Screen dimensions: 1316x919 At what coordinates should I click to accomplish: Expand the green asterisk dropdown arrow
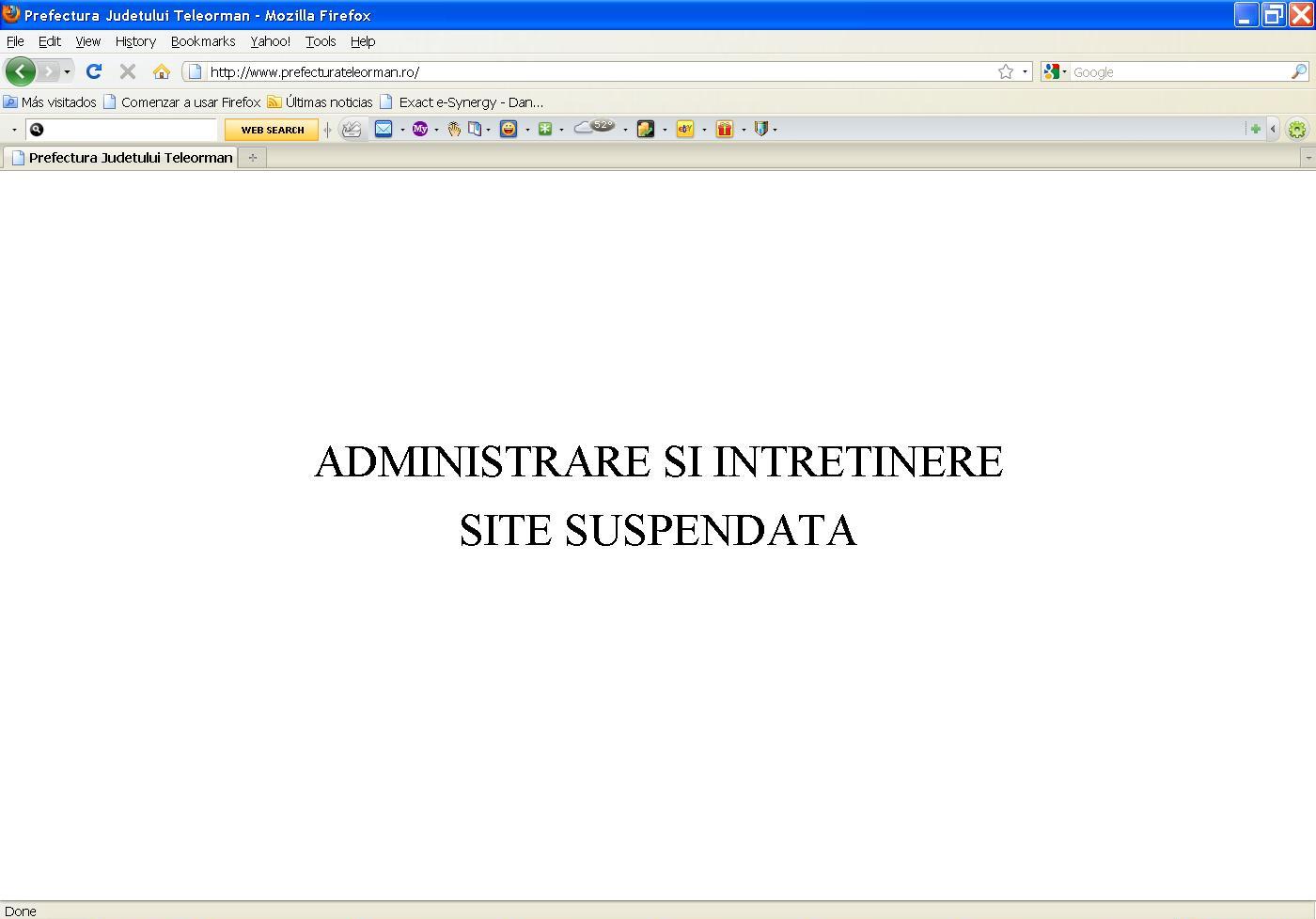tap(561, 130)
